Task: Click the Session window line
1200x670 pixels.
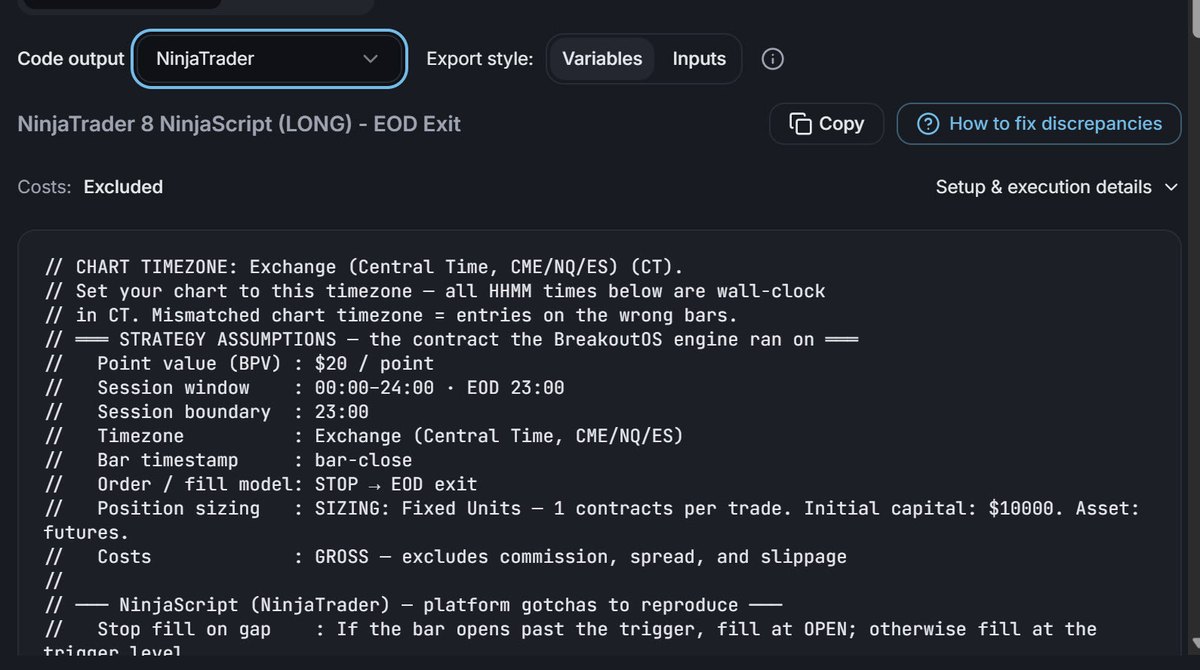Action: click(x=306, y=387)
